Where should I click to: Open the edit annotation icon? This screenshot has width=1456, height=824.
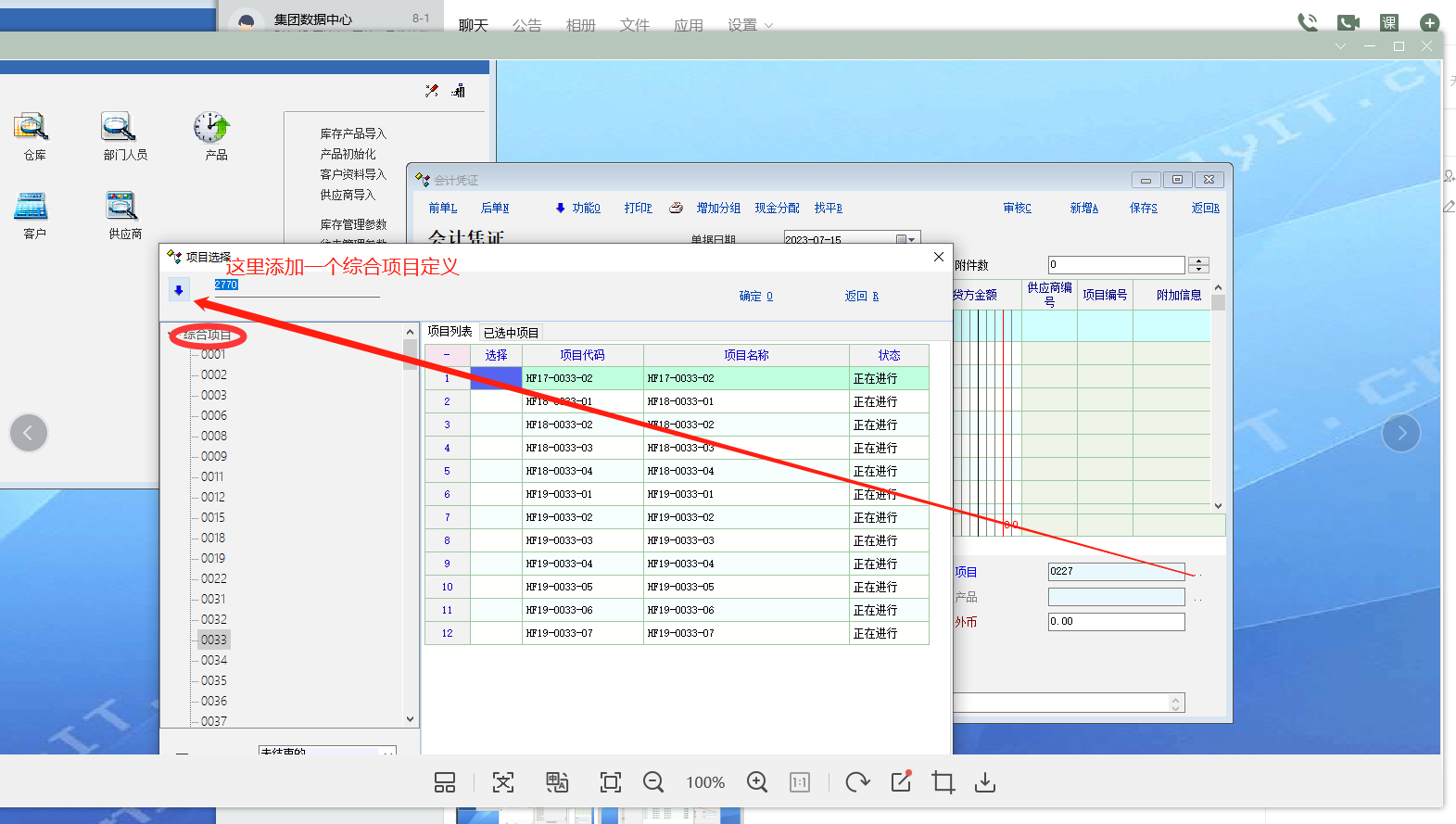coord(901,782)
